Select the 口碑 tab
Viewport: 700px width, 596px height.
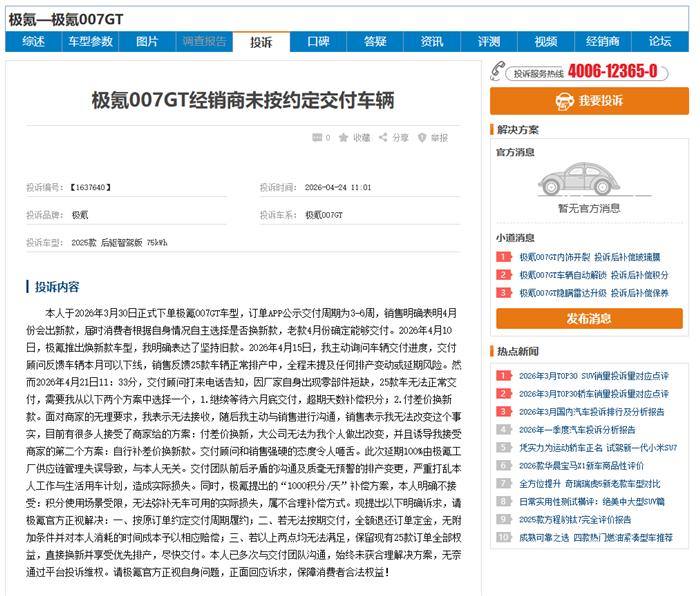(x=318, y=42)
